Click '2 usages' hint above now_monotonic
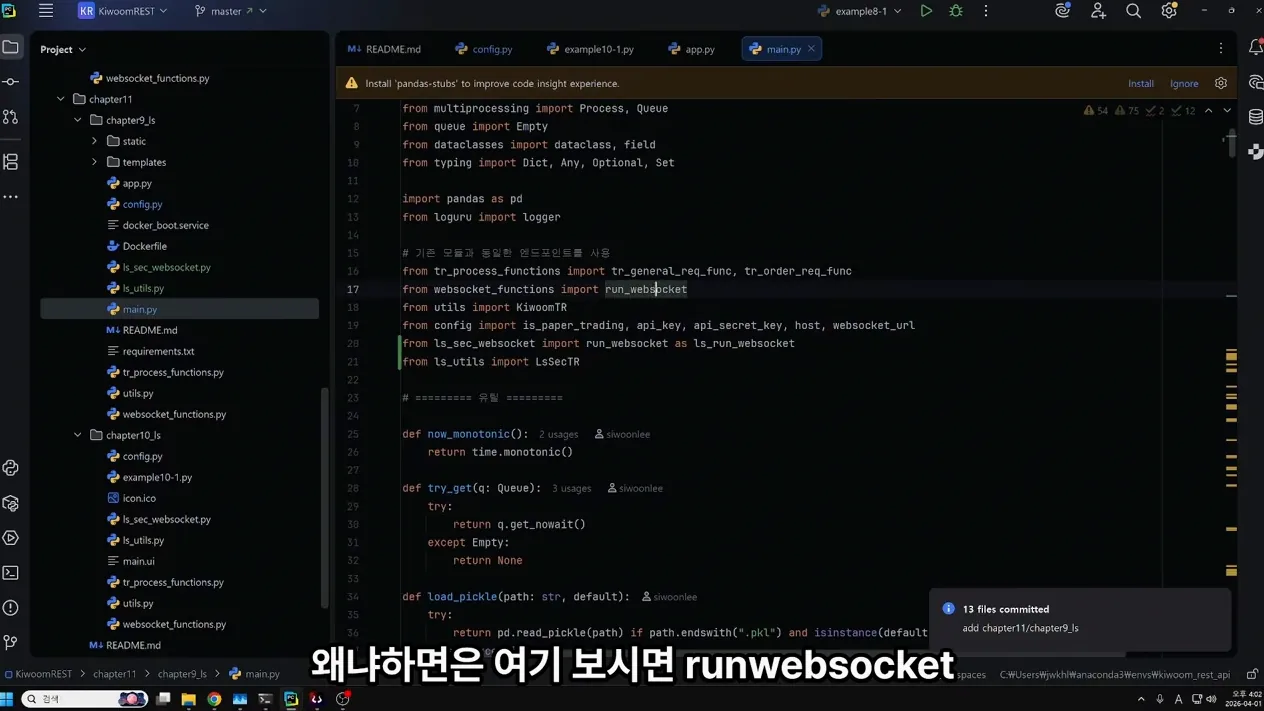Screen dimensions: 1264x711 558,434
